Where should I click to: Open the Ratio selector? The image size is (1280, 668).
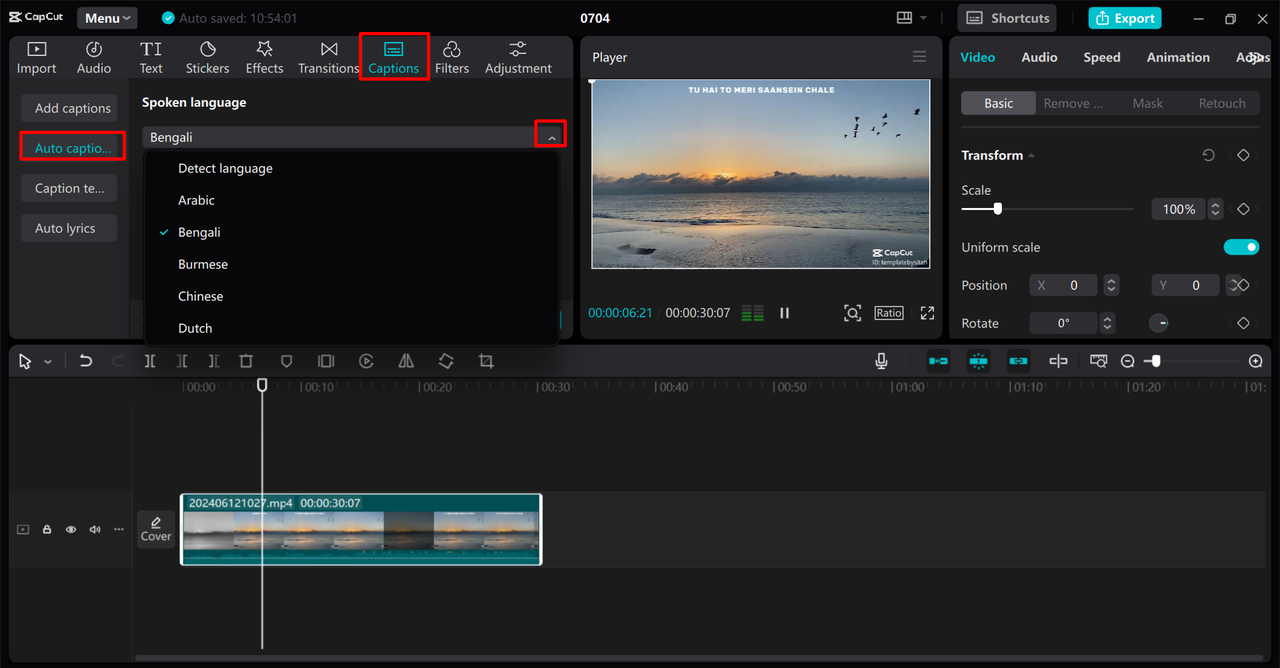[888, 313]
